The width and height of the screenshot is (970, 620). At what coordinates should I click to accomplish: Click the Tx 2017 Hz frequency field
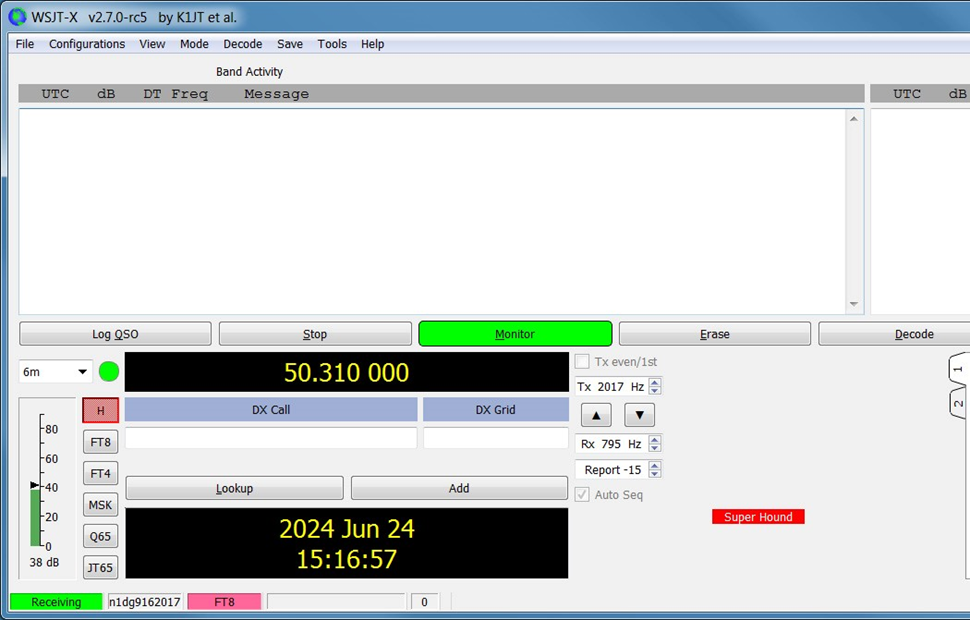click(611, 387)
